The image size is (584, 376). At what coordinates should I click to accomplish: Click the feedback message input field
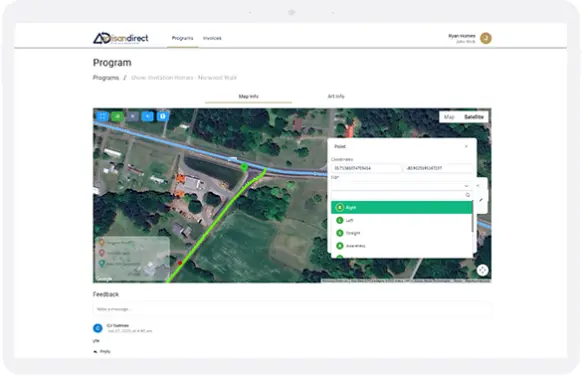click(x=292, y=309)
